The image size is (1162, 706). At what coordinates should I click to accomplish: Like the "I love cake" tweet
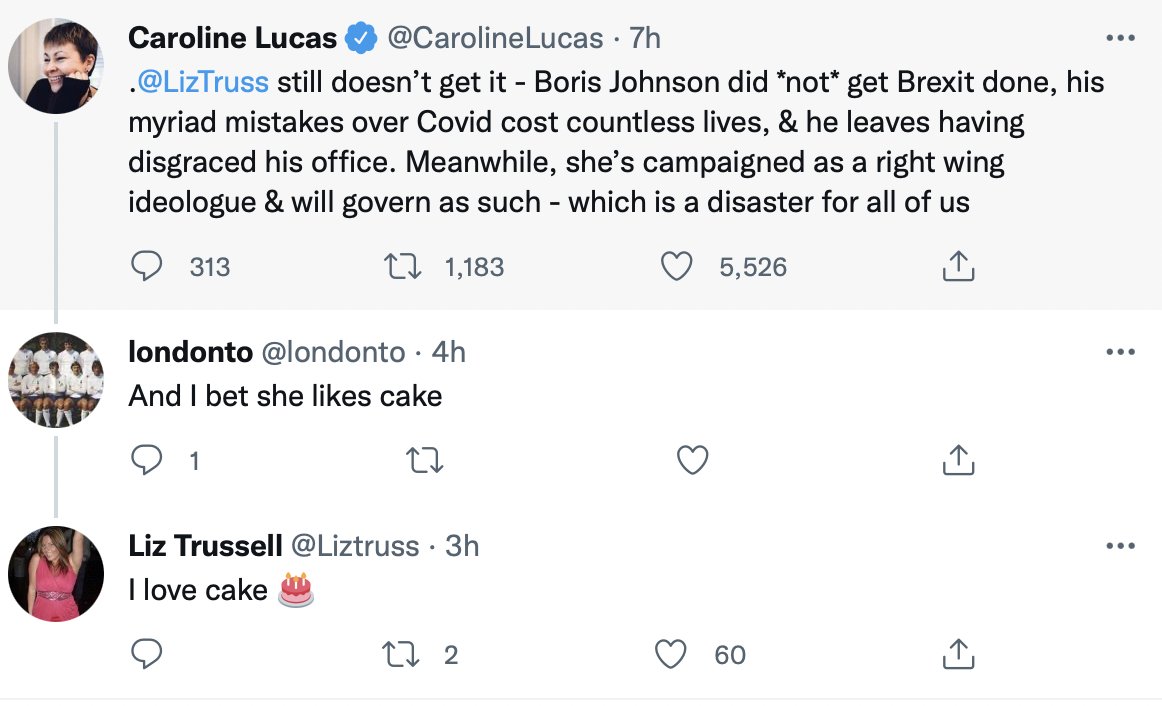(671, 654)
